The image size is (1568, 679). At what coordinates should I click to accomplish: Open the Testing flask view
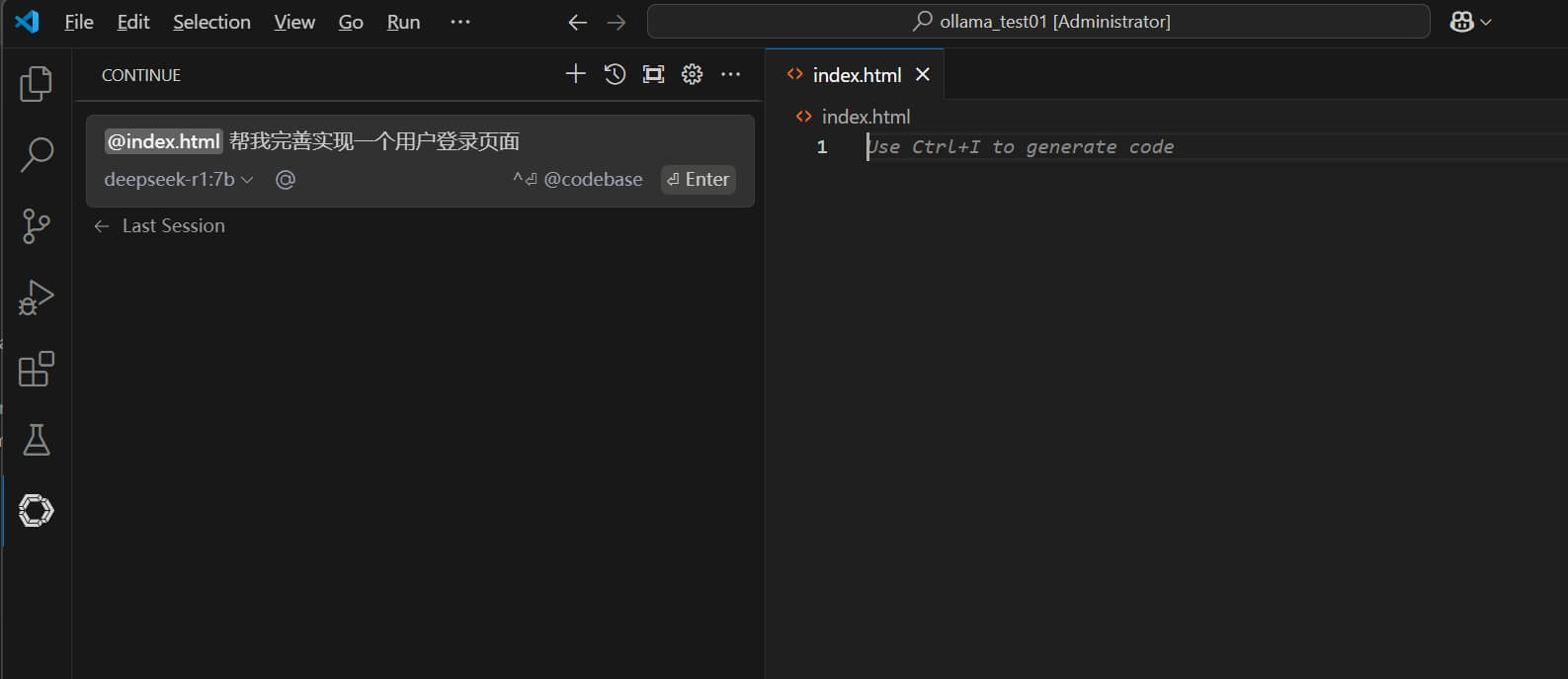(37, 440)
